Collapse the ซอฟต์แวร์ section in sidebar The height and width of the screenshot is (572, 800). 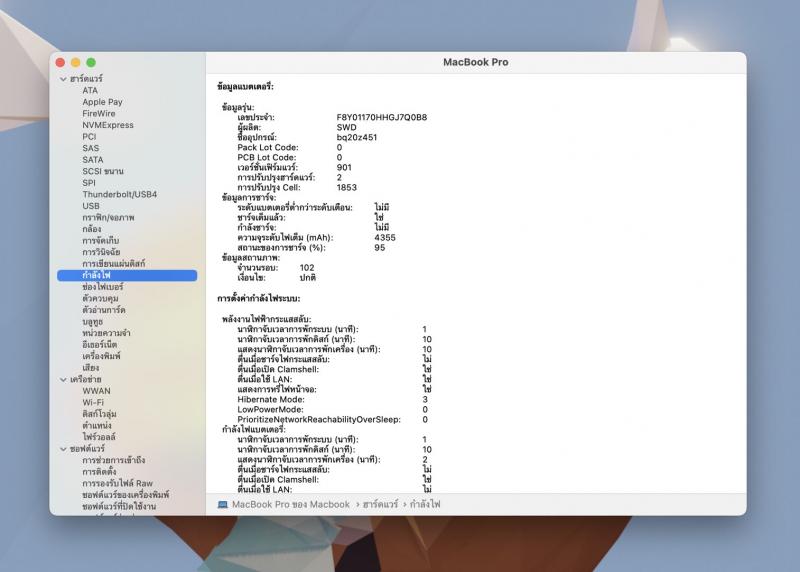tap(63, 449)
